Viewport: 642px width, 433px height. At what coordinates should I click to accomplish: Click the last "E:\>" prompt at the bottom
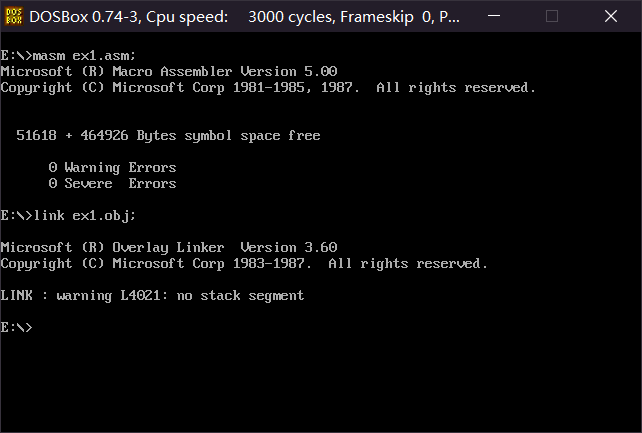pyautogui.click(x=16, y=327)
